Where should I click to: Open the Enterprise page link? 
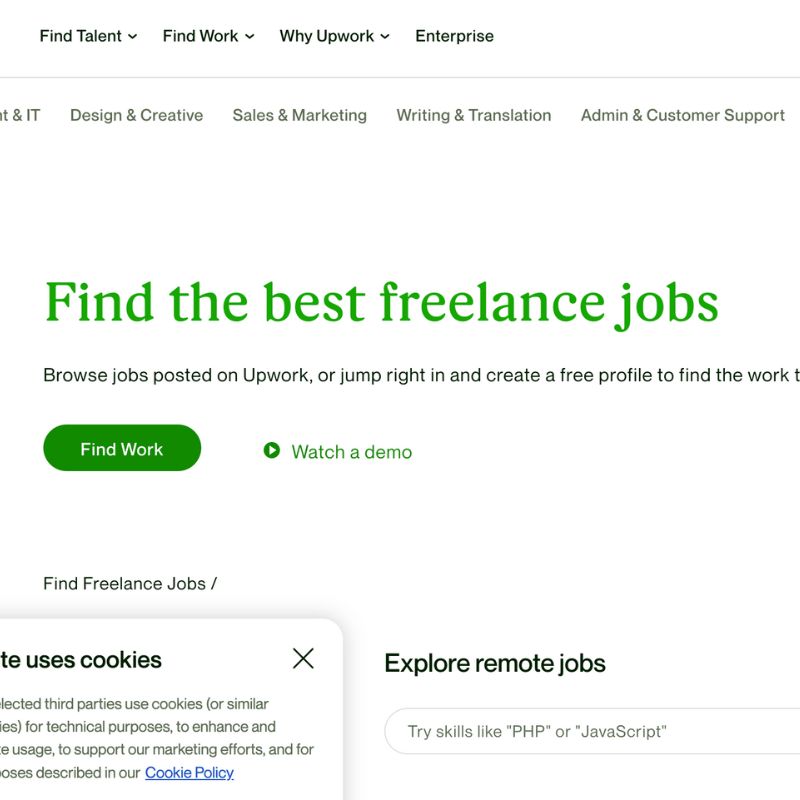tap(454, 36)
